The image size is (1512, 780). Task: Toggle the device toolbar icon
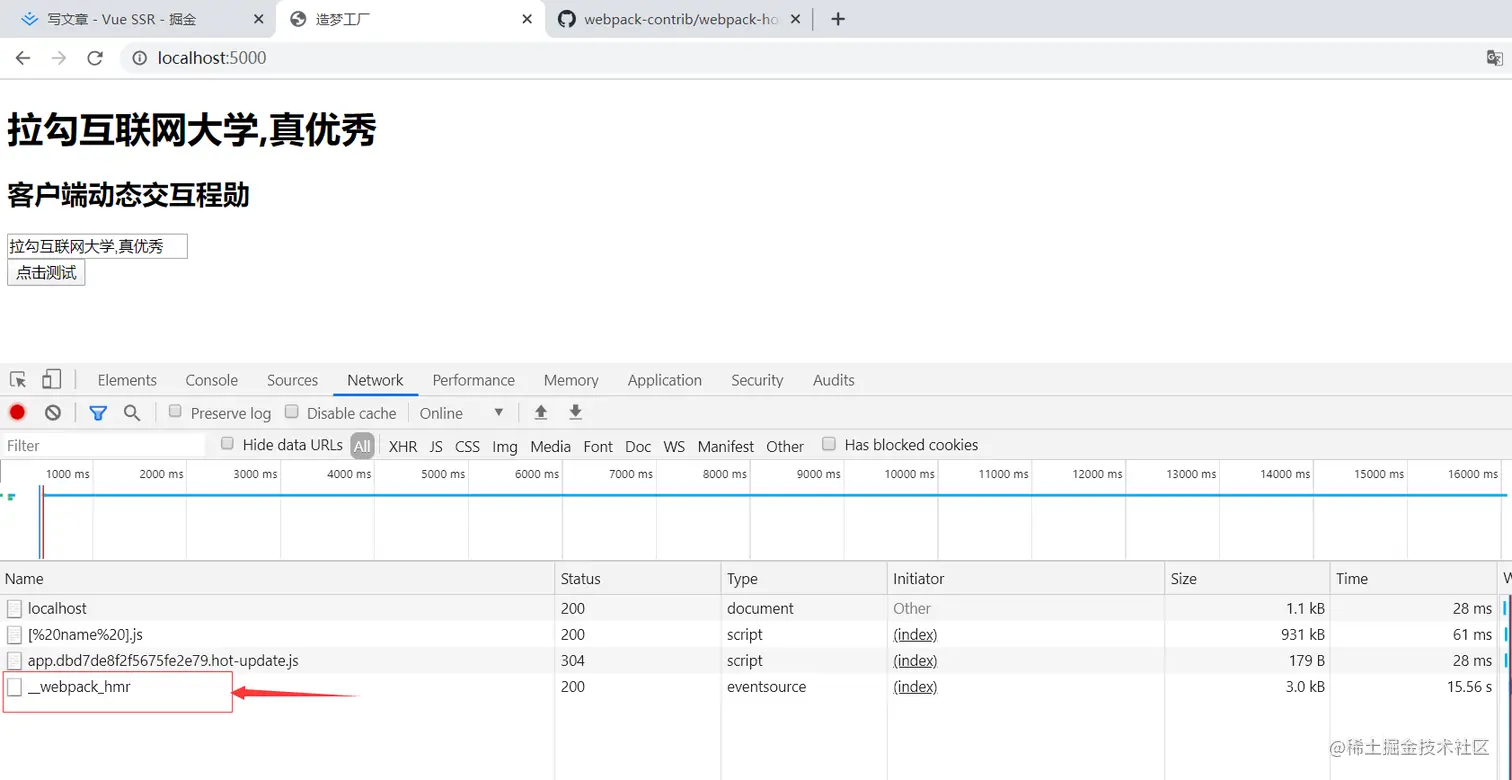coord(51,380)
